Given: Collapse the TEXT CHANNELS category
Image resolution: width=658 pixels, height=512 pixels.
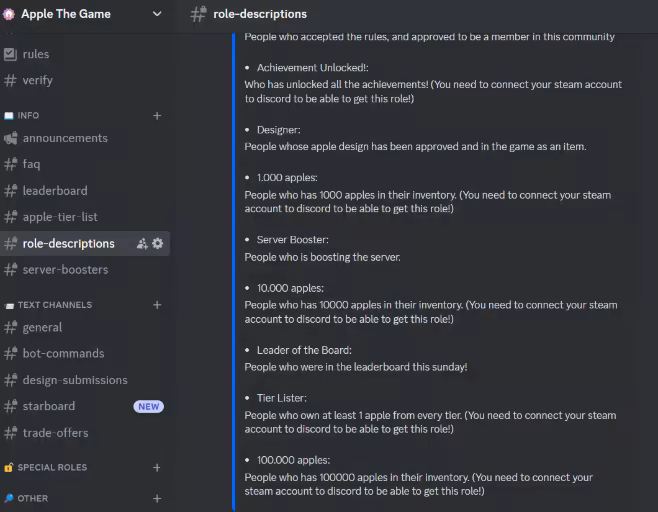Looking at the screenshot, I should click(54, 305).
